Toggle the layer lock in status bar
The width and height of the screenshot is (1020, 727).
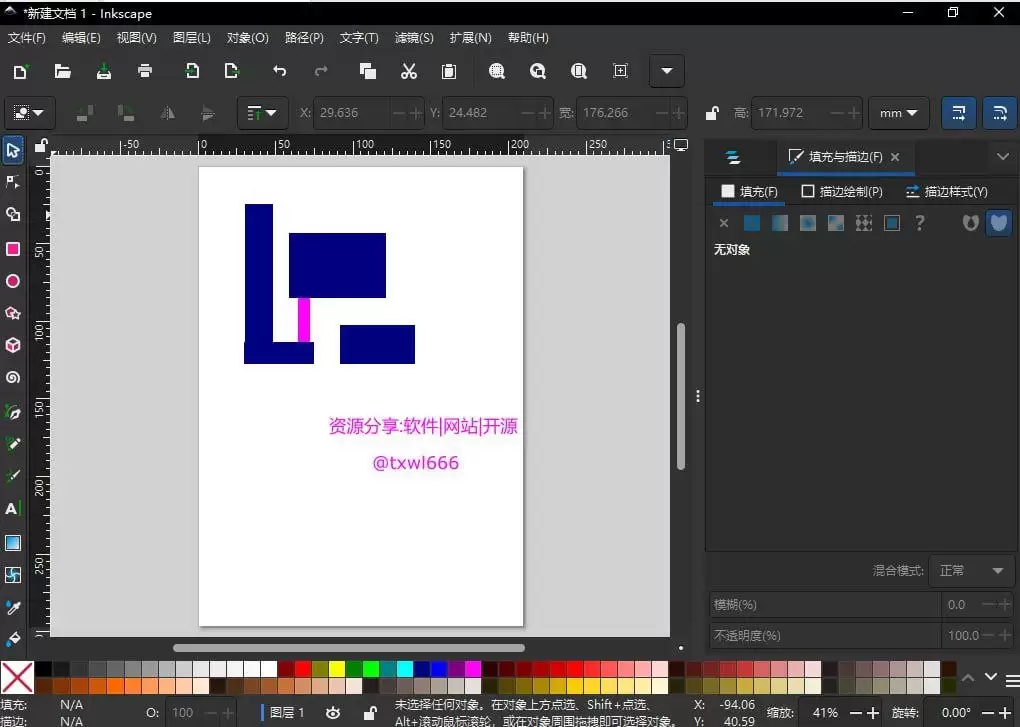pyautogui.click(x=369, y=713)
